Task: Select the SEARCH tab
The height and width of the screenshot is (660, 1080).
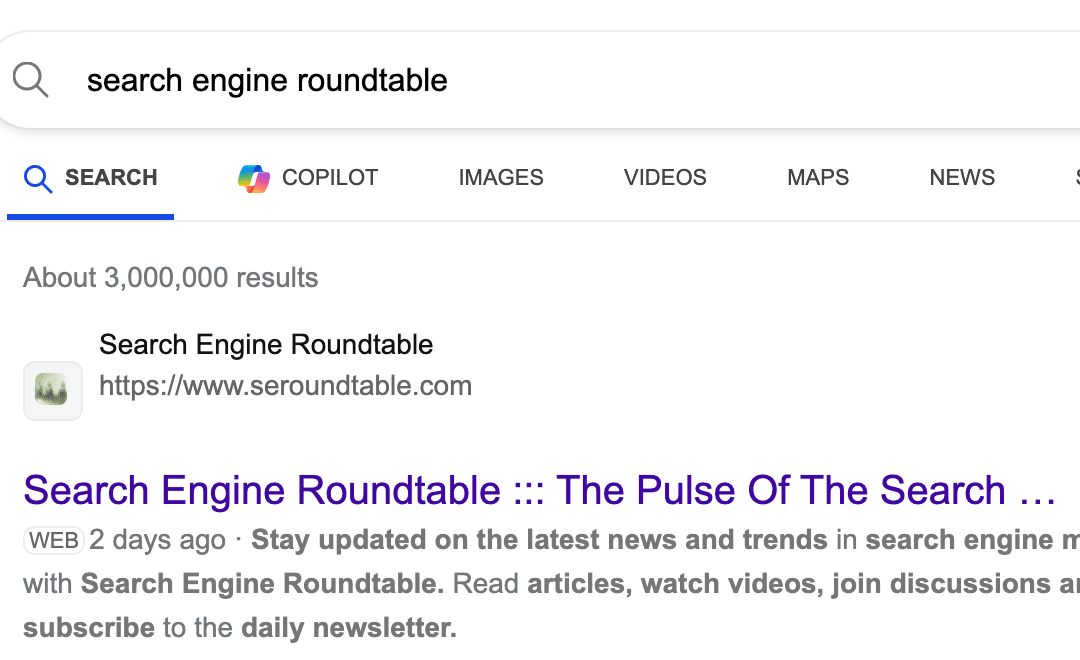Action: (x=110, y=177)
